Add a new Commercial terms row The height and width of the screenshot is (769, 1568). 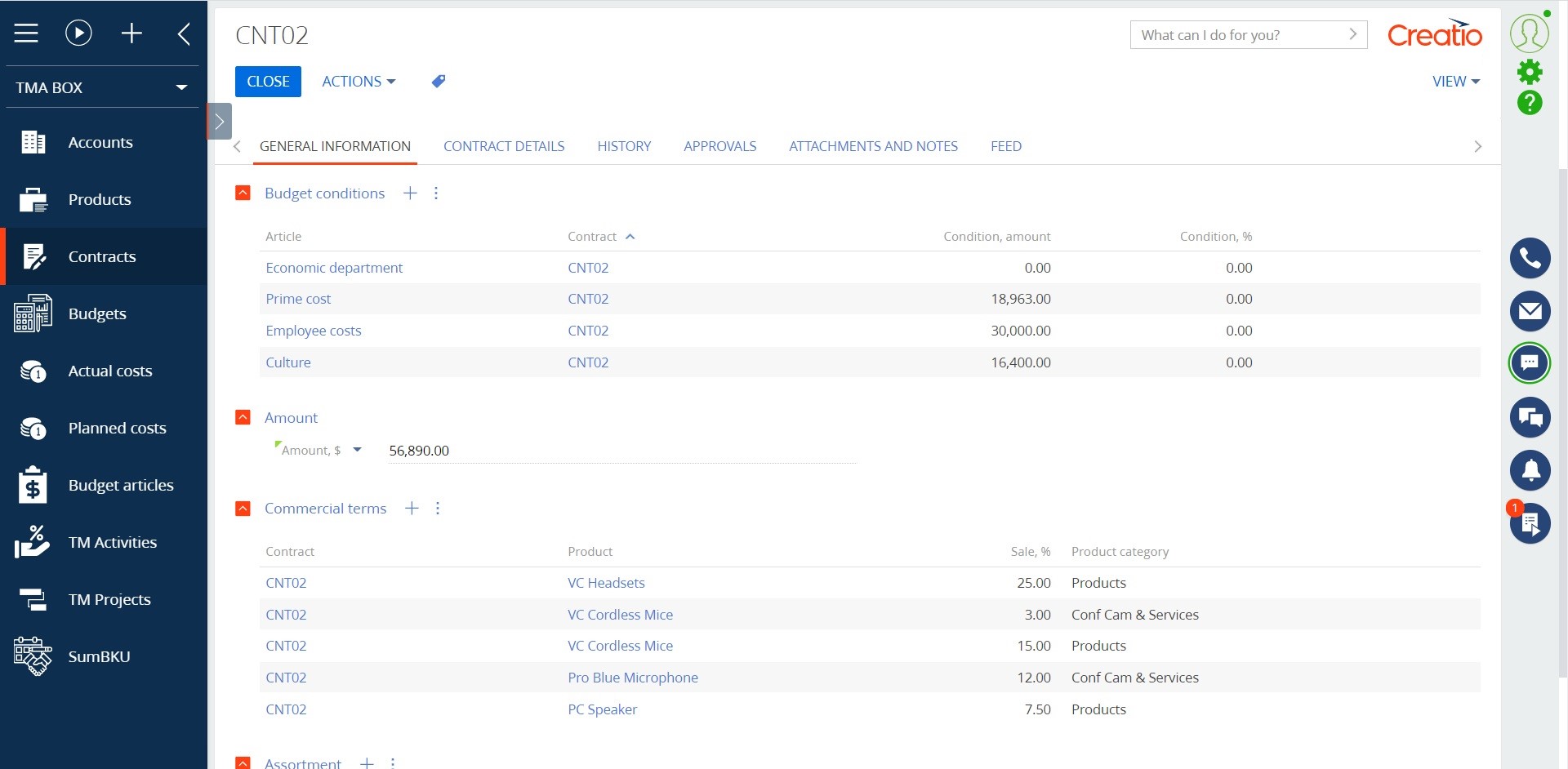point(412,508)
